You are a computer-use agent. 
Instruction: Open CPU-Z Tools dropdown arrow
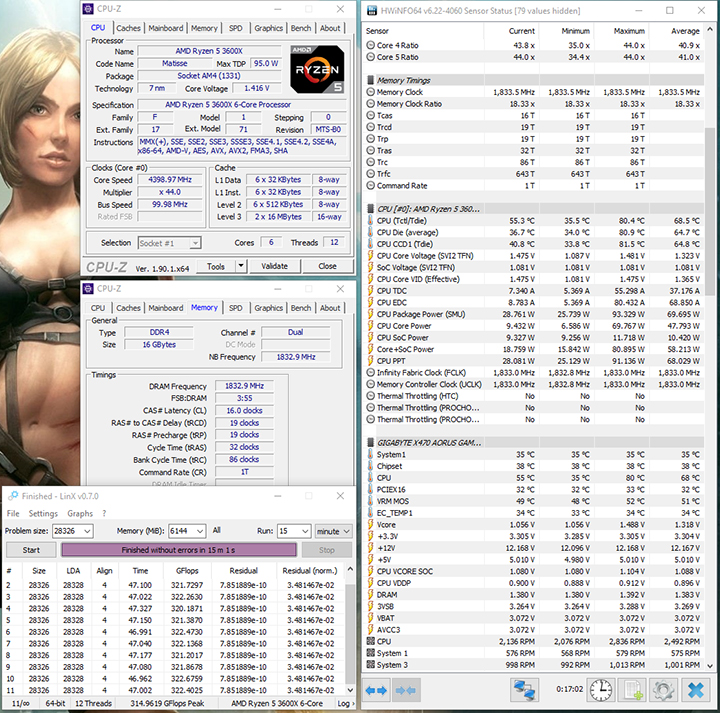pos(241,266)
